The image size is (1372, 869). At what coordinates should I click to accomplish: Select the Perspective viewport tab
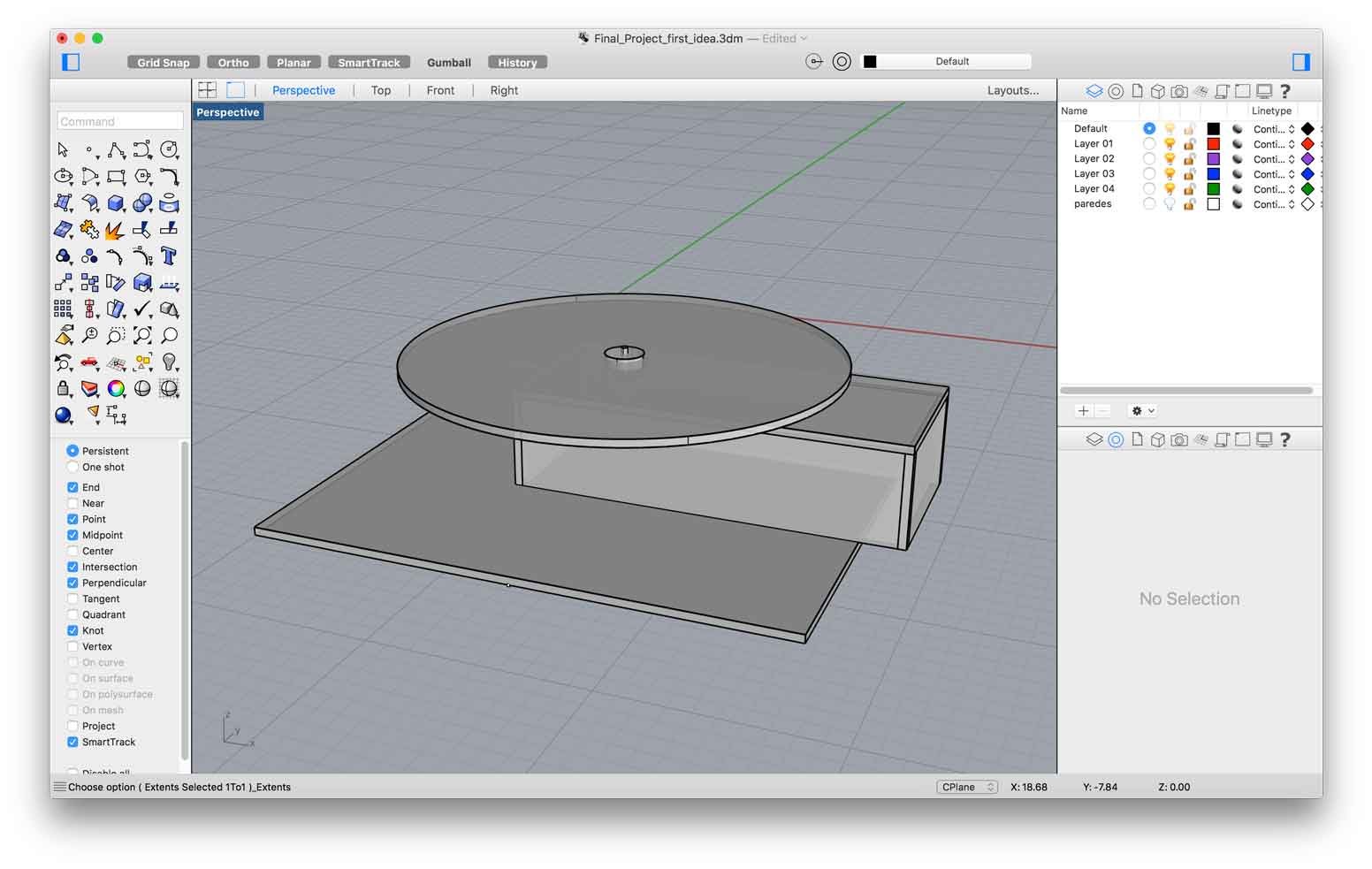[303, 90]
